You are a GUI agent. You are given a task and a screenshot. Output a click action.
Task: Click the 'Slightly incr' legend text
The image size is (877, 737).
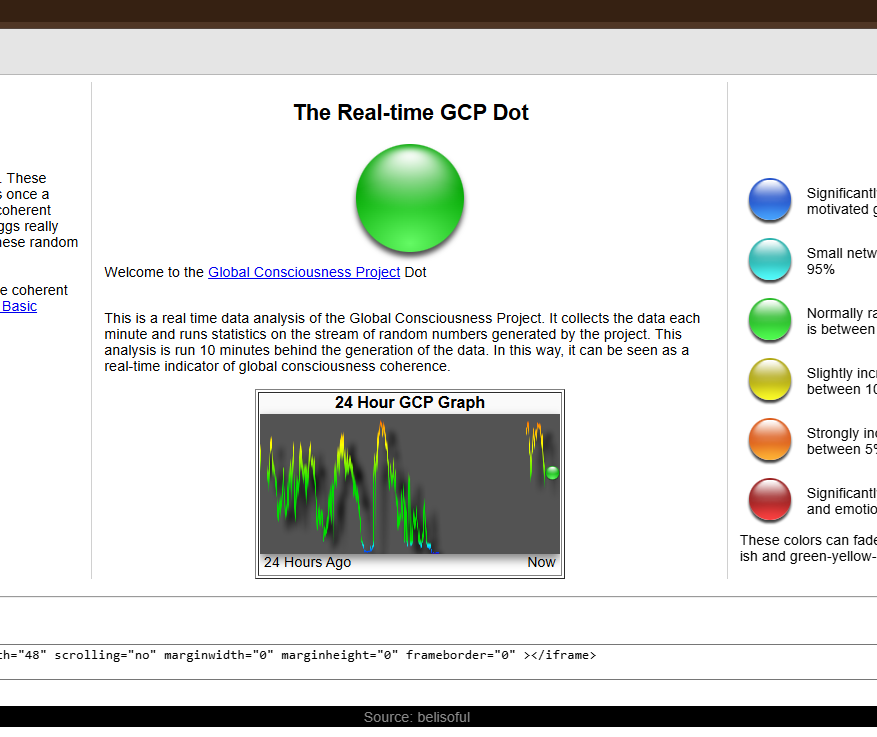[x=842, y=373]
